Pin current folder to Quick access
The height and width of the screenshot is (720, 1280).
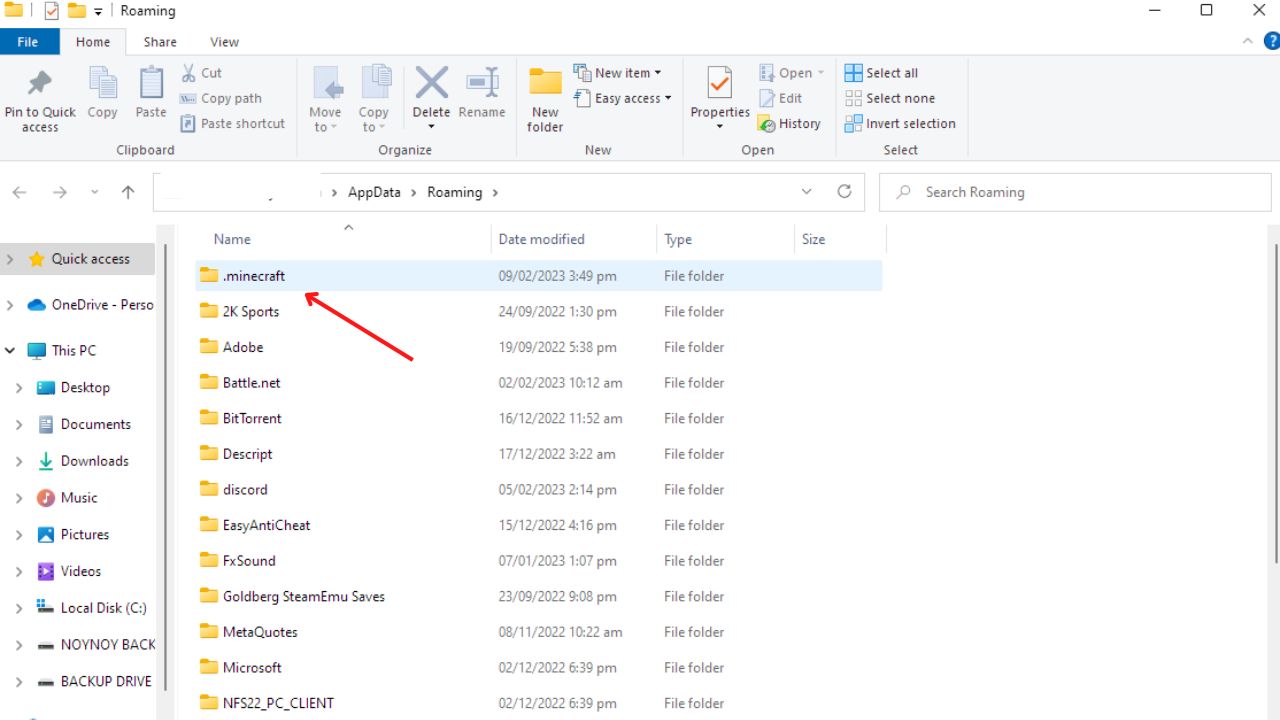[39, 97]
